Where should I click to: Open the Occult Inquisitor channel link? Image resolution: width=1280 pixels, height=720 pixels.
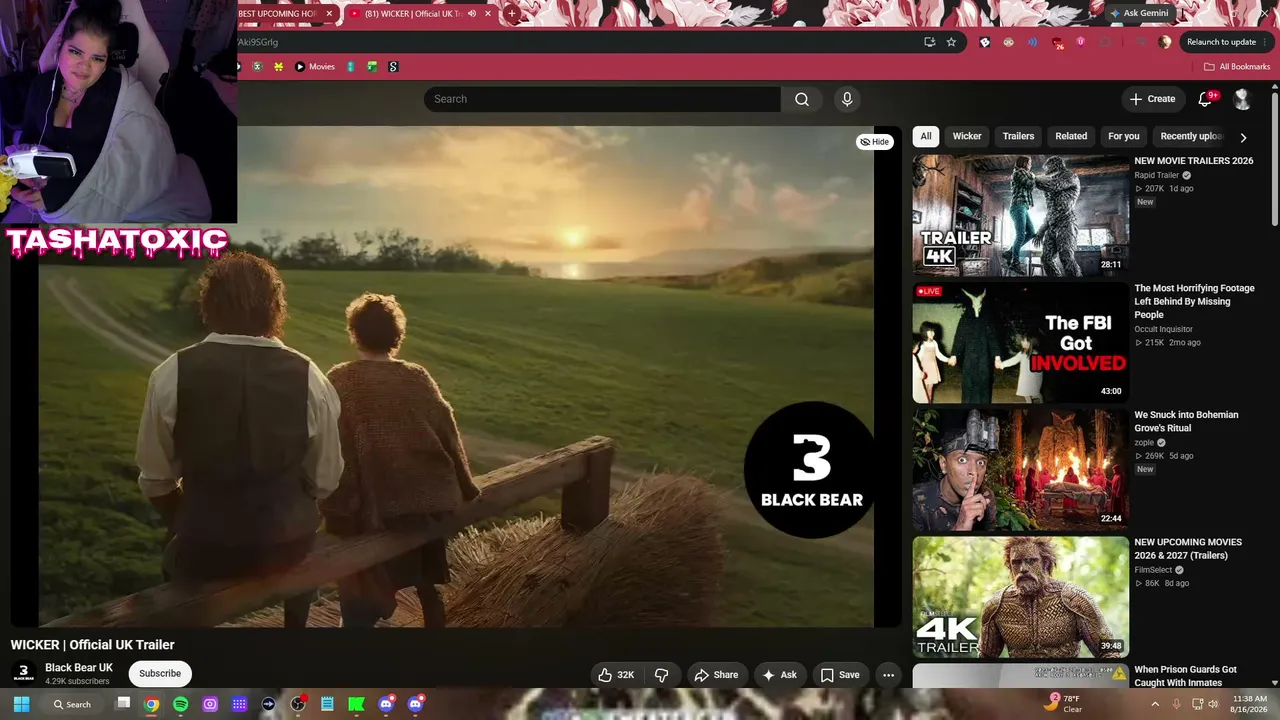point(1163,329)
